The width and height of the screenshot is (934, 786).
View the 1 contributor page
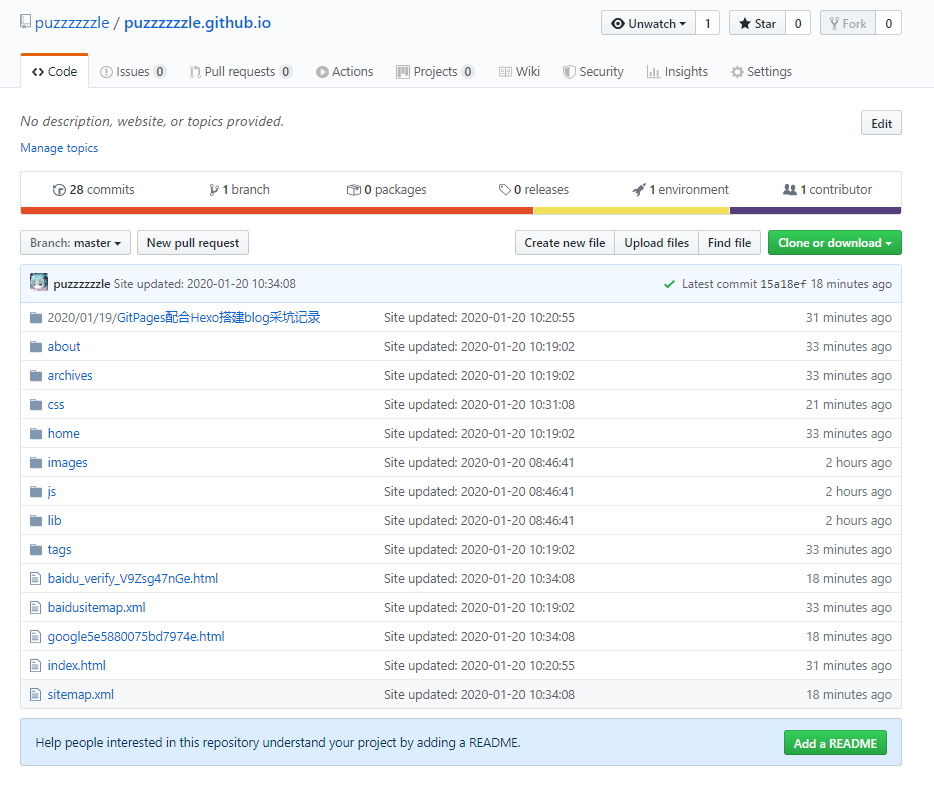[x=827, y=190]
